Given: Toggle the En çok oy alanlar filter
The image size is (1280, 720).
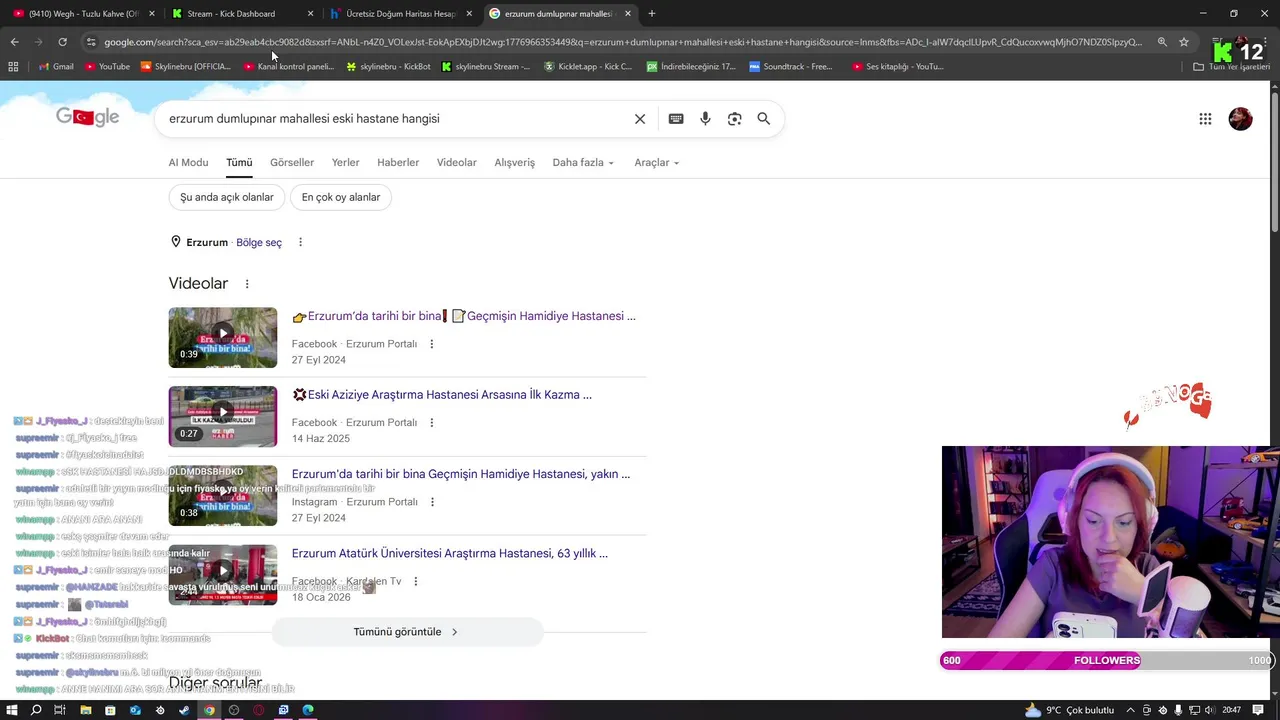Looking at the screenshot, I should 341,197.
